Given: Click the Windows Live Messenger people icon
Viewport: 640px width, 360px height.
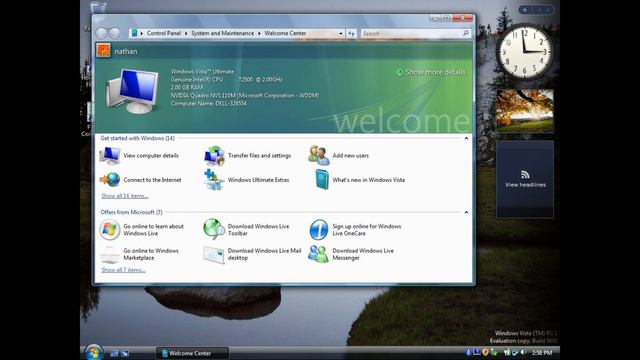Looking at the screenshot, I should (x=318, y=254).
